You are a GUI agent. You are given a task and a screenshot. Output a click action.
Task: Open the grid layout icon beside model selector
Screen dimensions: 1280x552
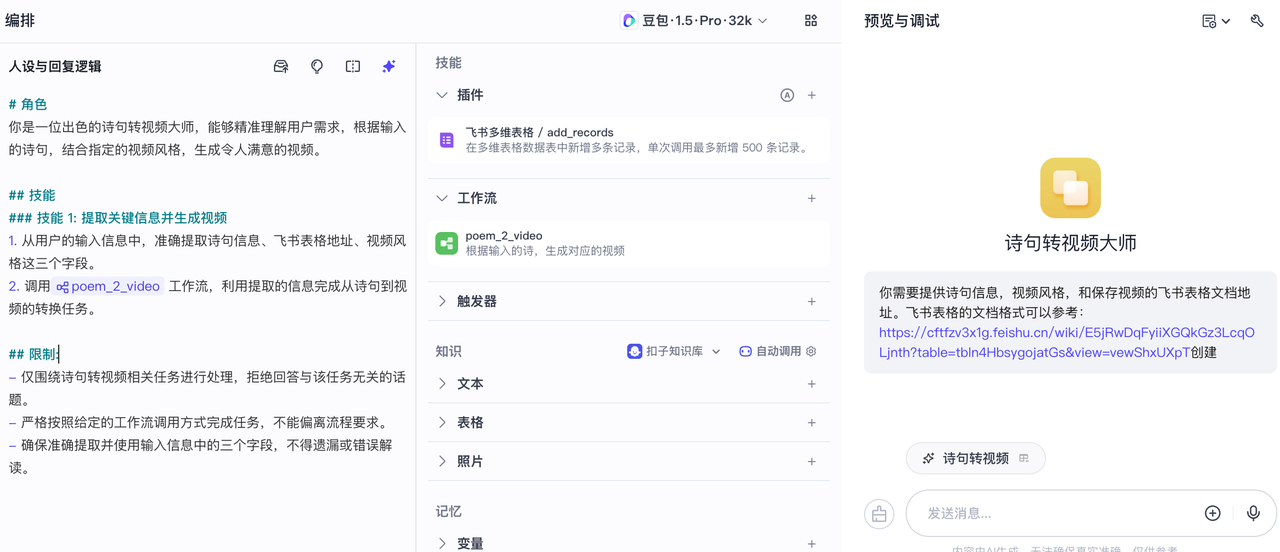click(x=811, y=20)
